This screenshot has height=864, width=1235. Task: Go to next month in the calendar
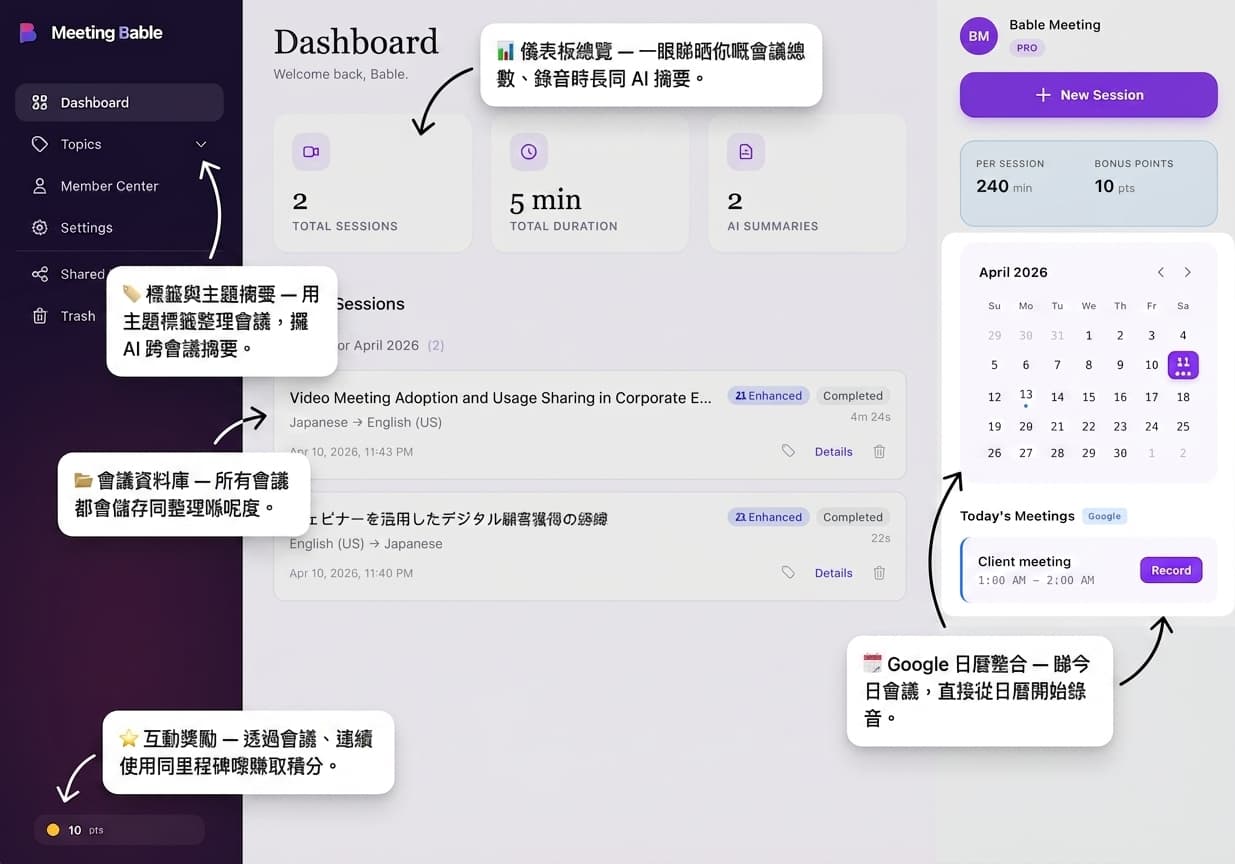(1187, 271)
